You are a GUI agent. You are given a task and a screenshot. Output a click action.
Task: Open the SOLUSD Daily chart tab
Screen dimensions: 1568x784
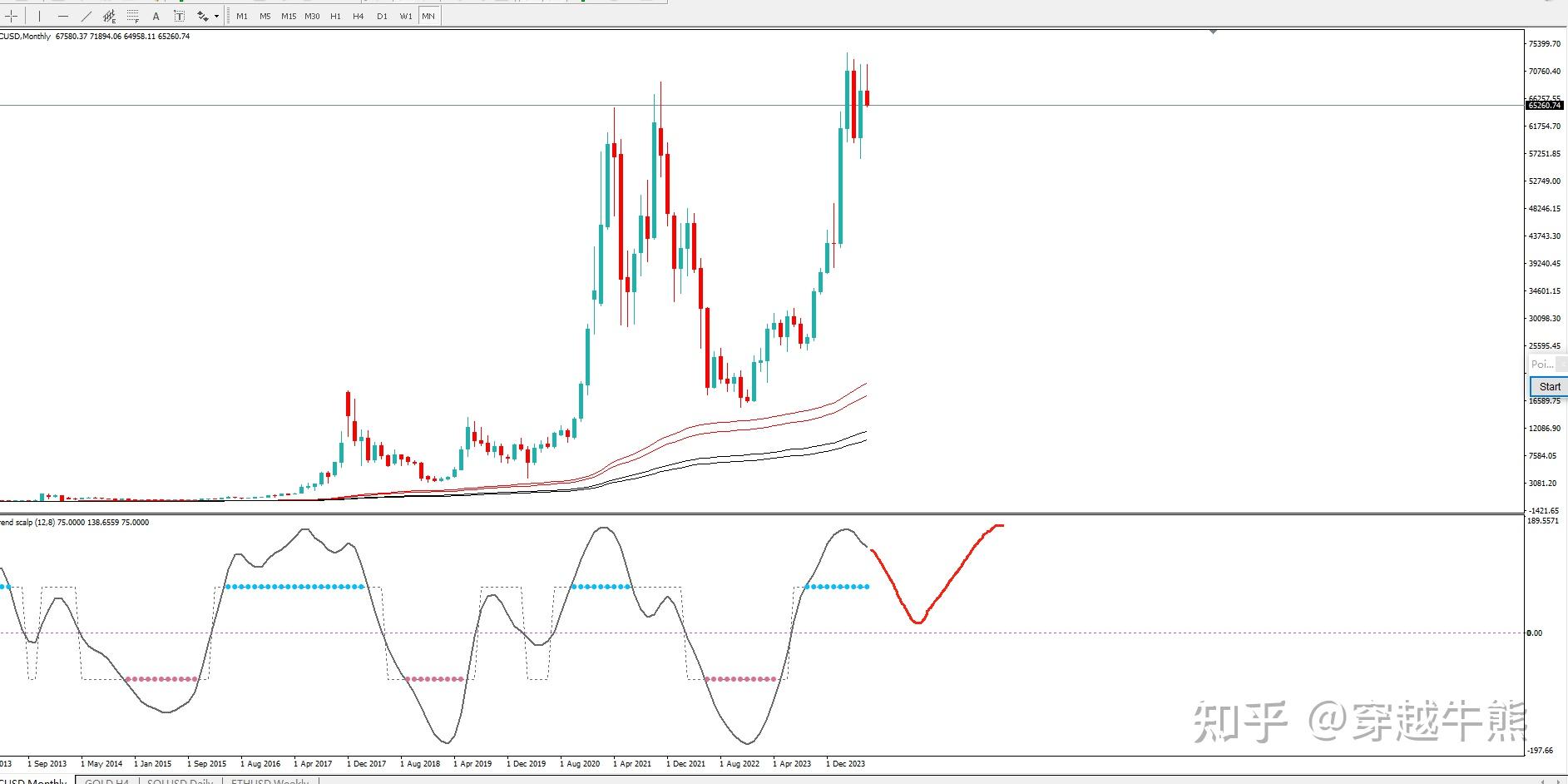(x=180, y=781)
